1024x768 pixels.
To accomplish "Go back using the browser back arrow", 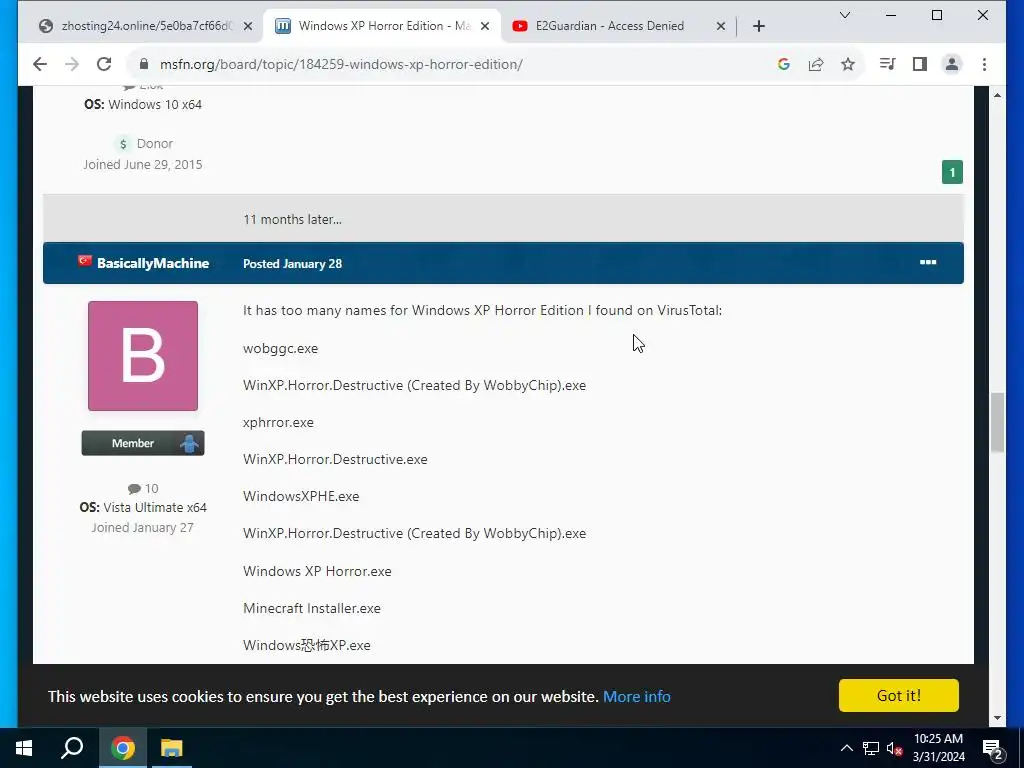I will point(40,64).
